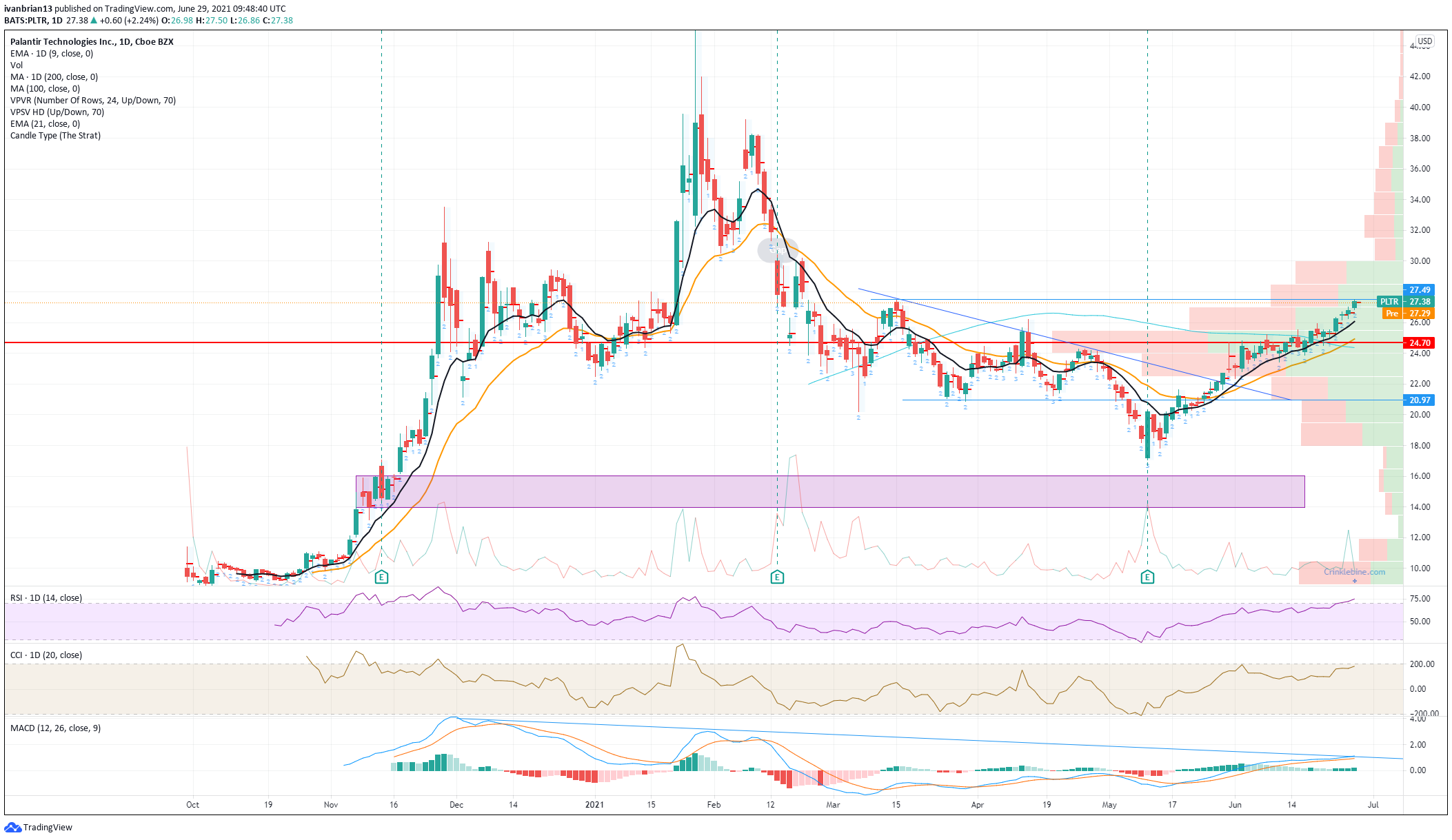Click the +0.60 (+2.24%) price change text
The width and height of the screenshot is (1452, 840).
pyautogui.click(x=129, y=21)
